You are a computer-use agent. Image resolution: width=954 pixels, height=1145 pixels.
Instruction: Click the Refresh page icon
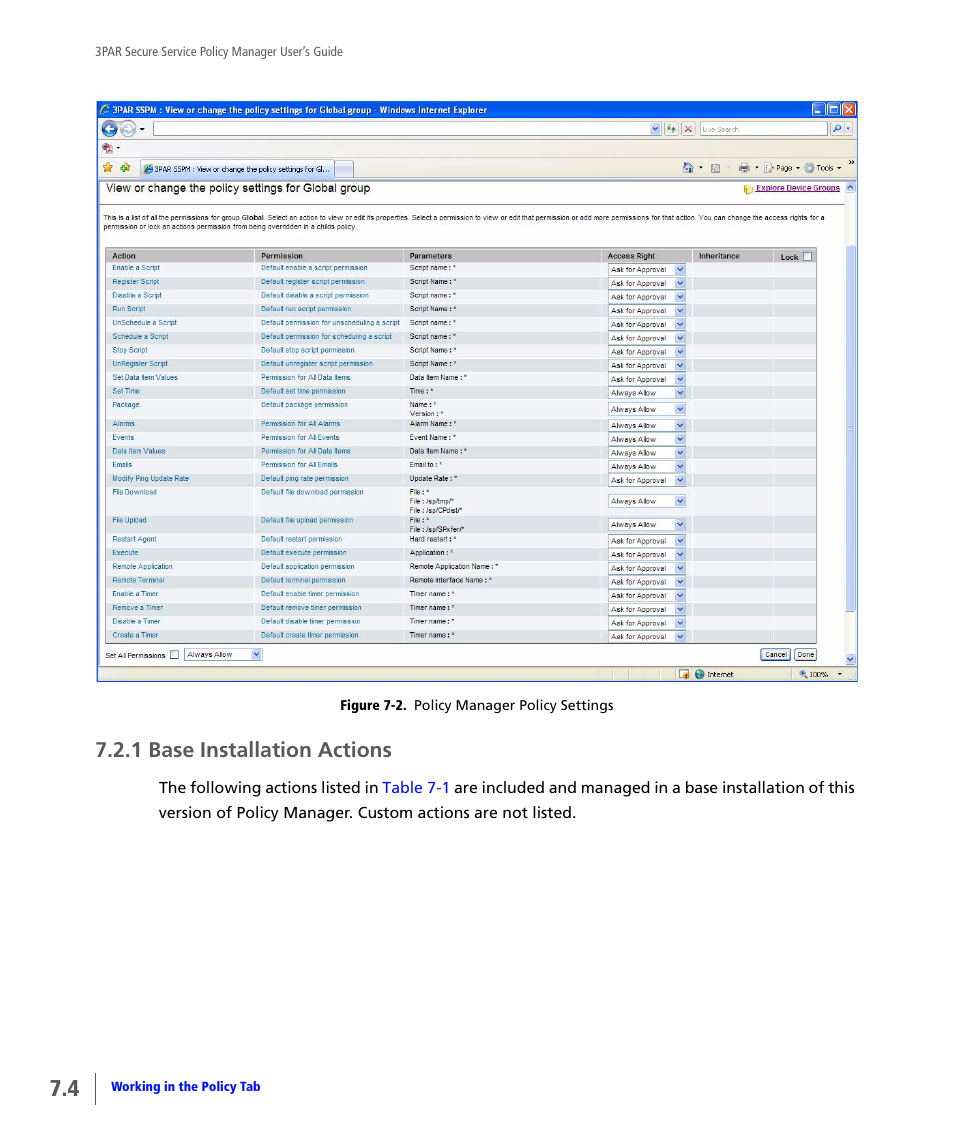click(671, 129)
